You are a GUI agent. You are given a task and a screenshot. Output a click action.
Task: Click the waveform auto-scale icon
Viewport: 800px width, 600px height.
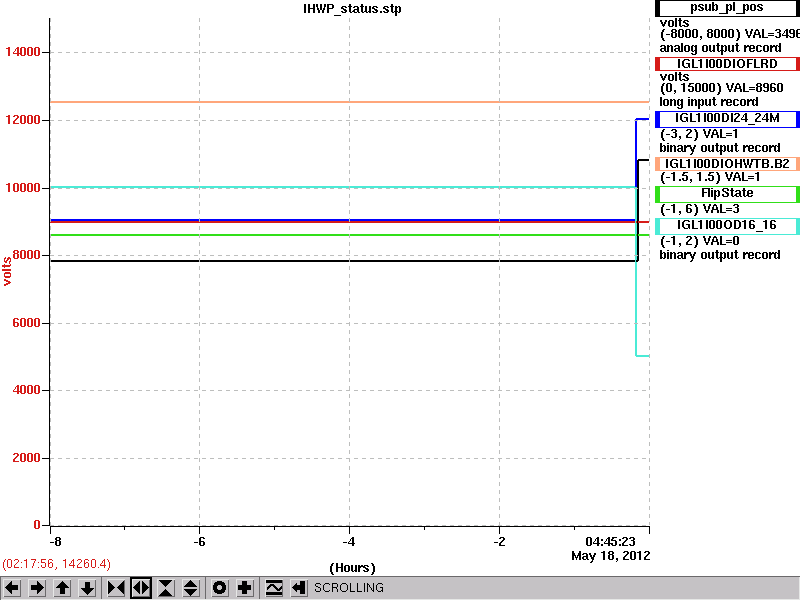point(274,588)
